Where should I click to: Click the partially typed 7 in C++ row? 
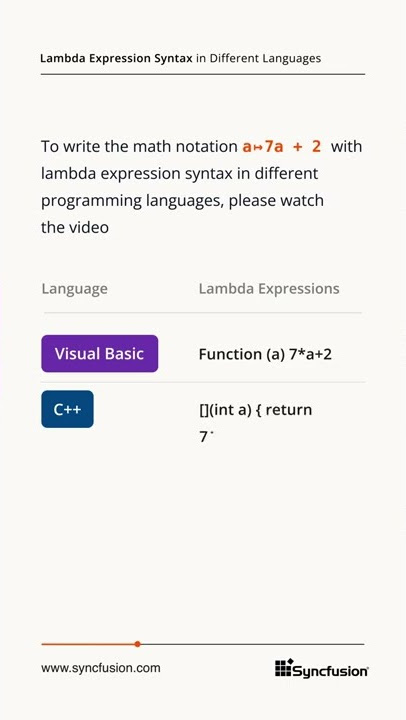203,437
